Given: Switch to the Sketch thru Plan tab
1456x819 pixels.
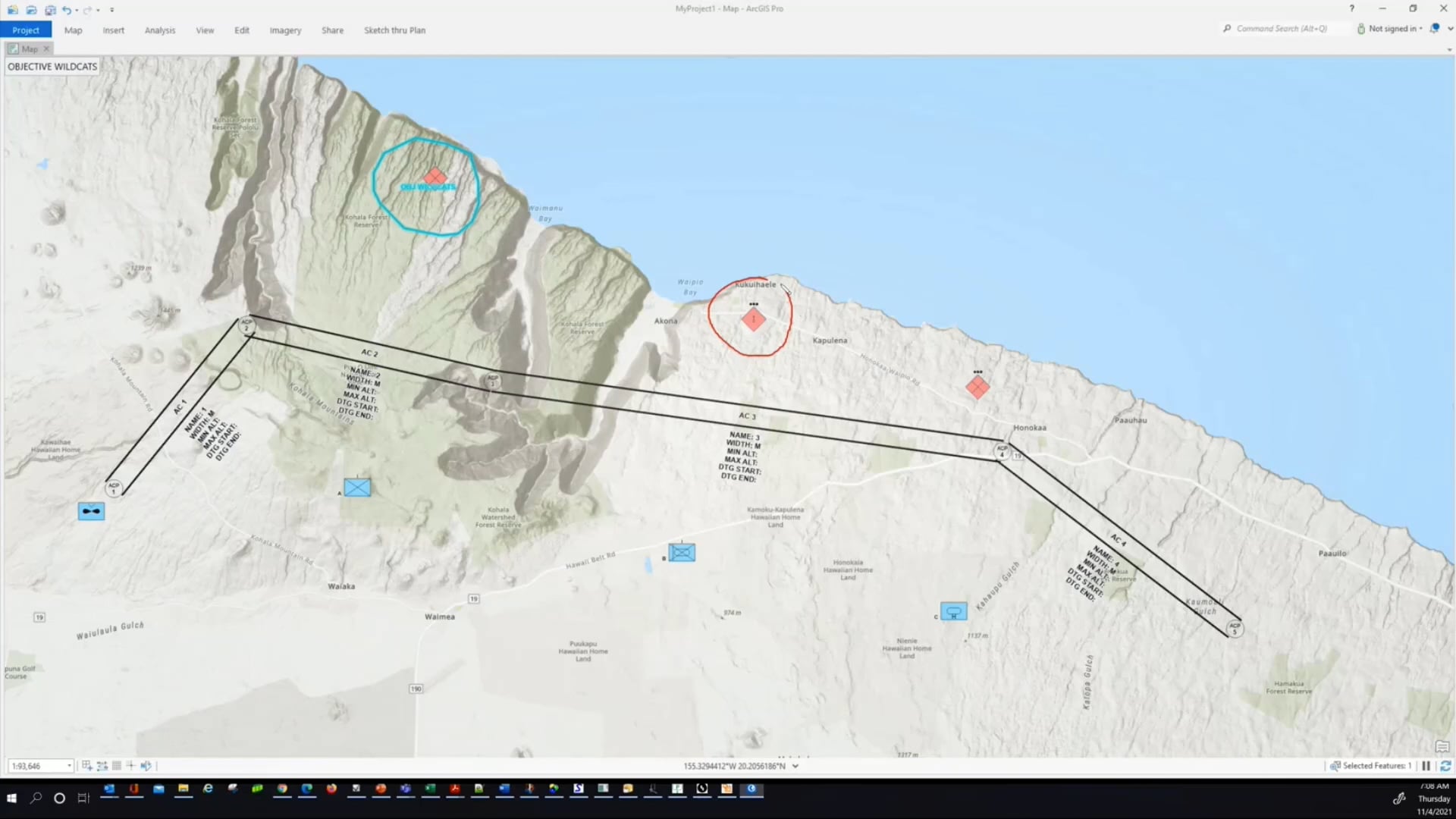Looking at the screenshot, I should click(394, 30).
